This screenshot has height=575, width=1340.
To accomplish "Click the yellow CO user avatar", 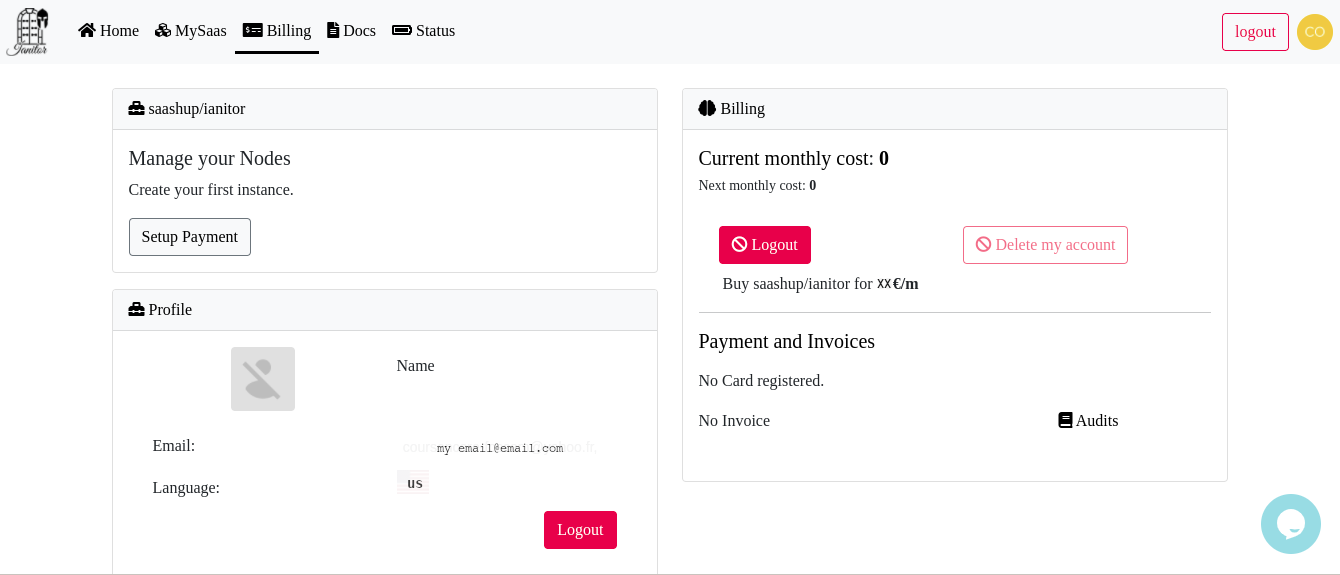I will [x=1314, y=32].
